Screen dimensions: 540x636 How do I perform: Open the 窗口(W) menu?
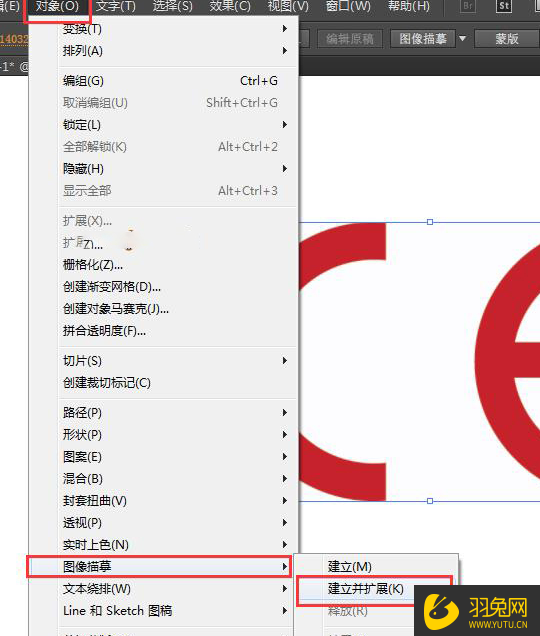(x=349, y=6)
